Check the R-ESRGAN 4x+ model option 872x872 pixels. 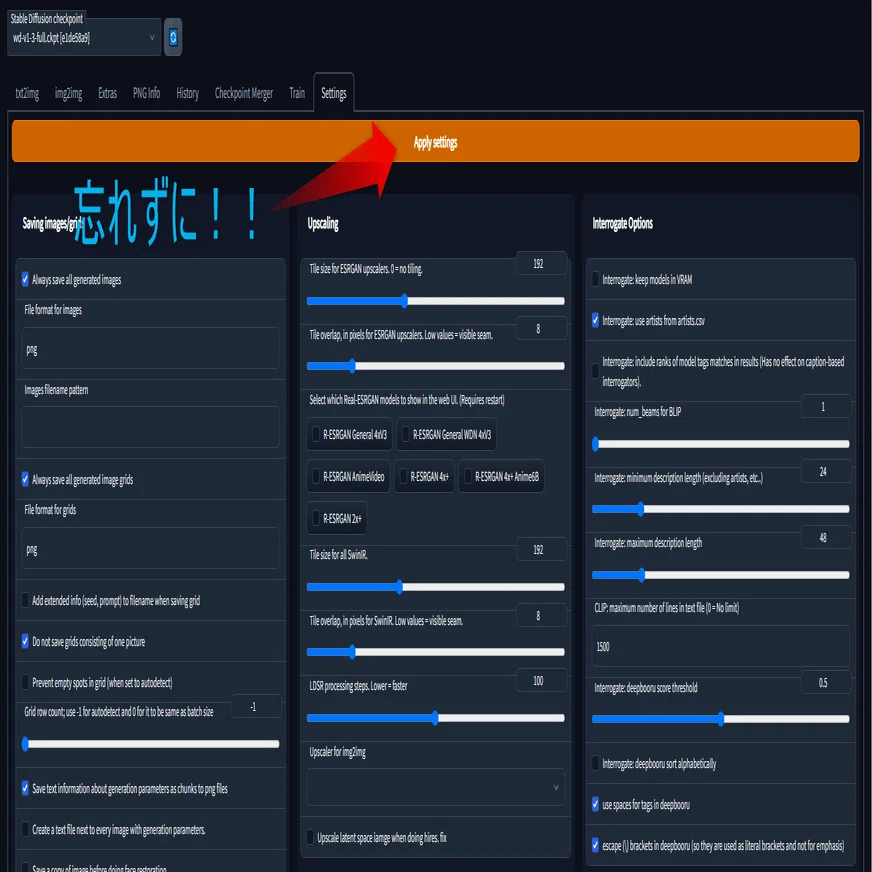tap(404, 476)
